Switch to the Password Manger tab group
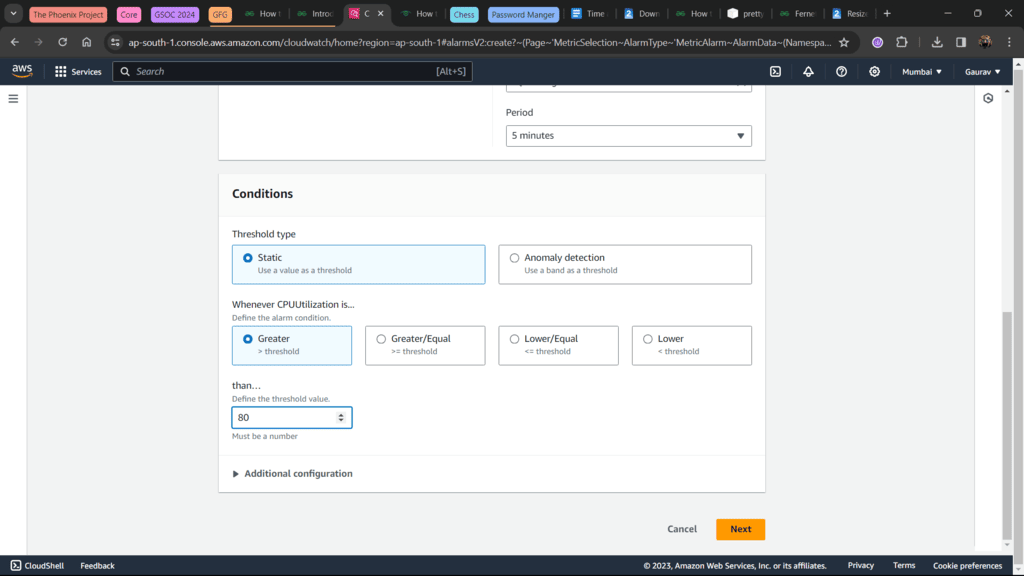 pyautogui.click(x=522, y=14)
